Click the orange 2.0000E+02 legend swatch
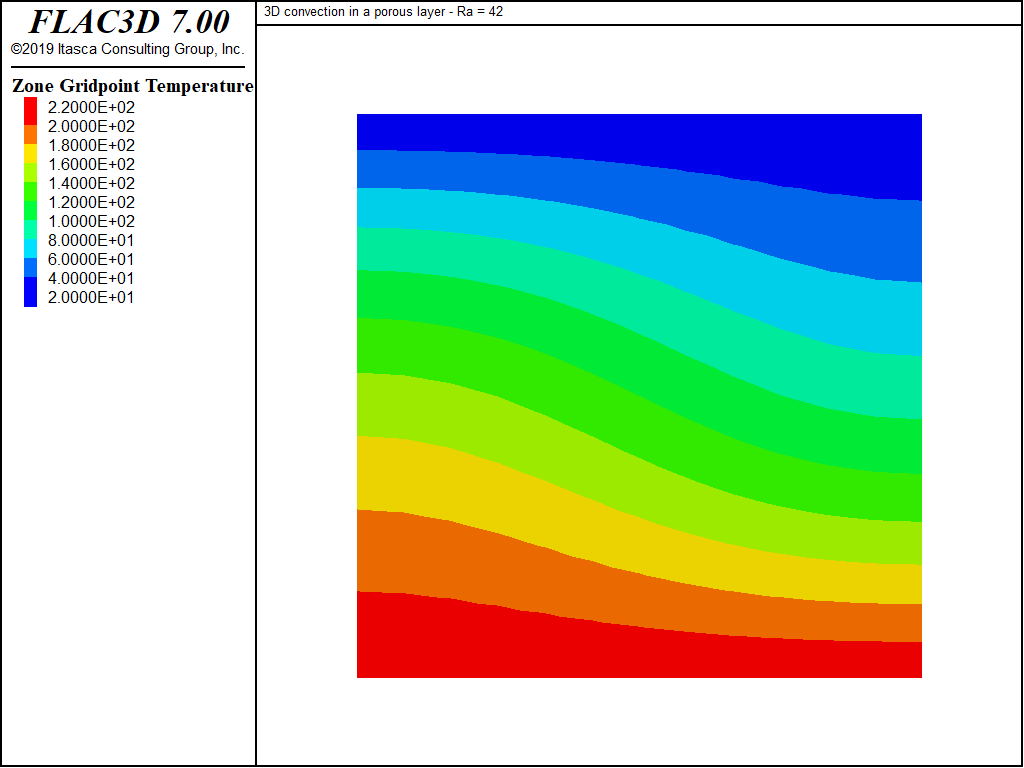The width and height of the screenshot is (1024, 768). (x=31, y=135)
